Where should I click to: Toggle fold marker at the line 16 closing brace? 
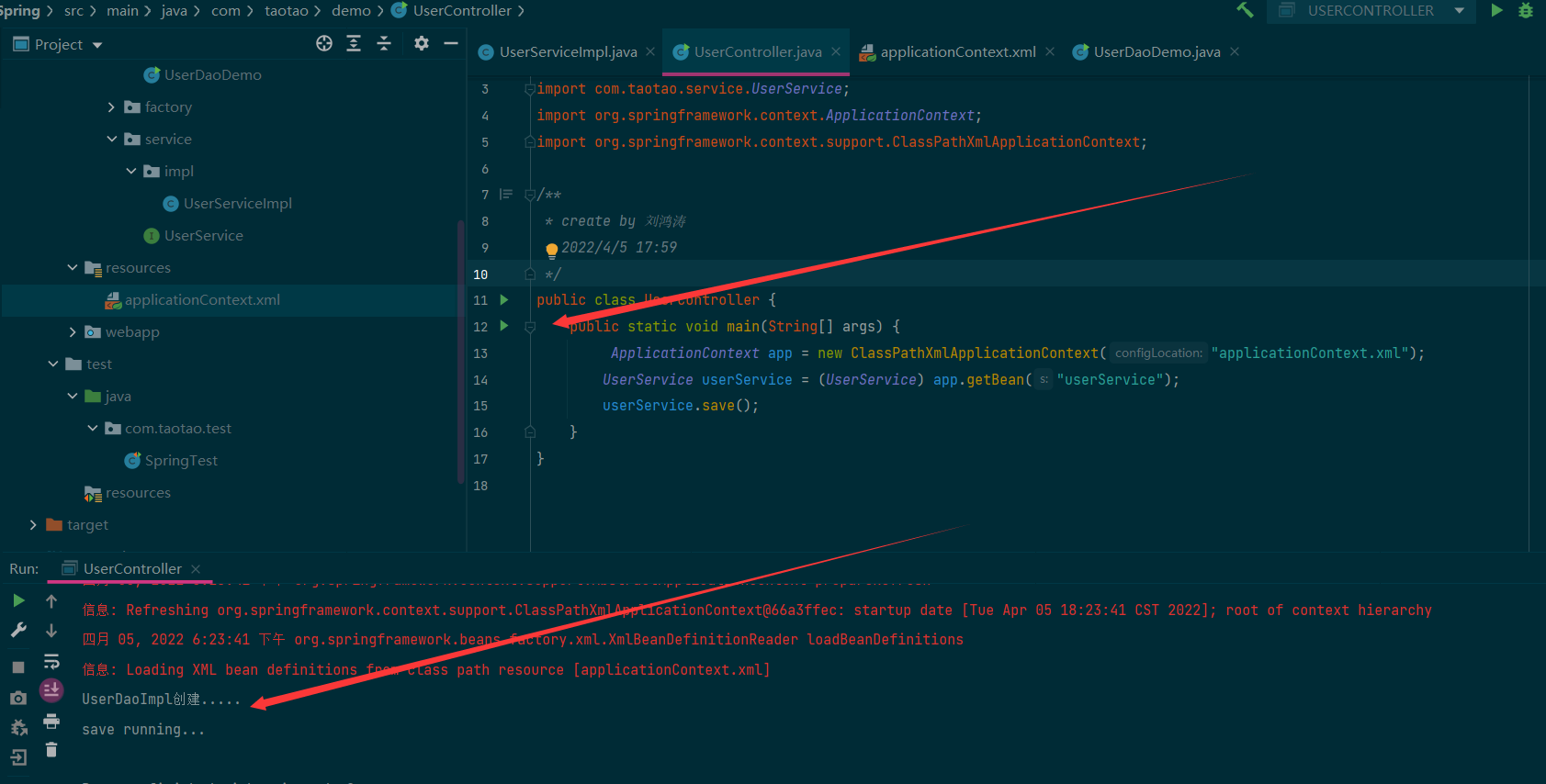pyautogui.click(x=530, y=431)
